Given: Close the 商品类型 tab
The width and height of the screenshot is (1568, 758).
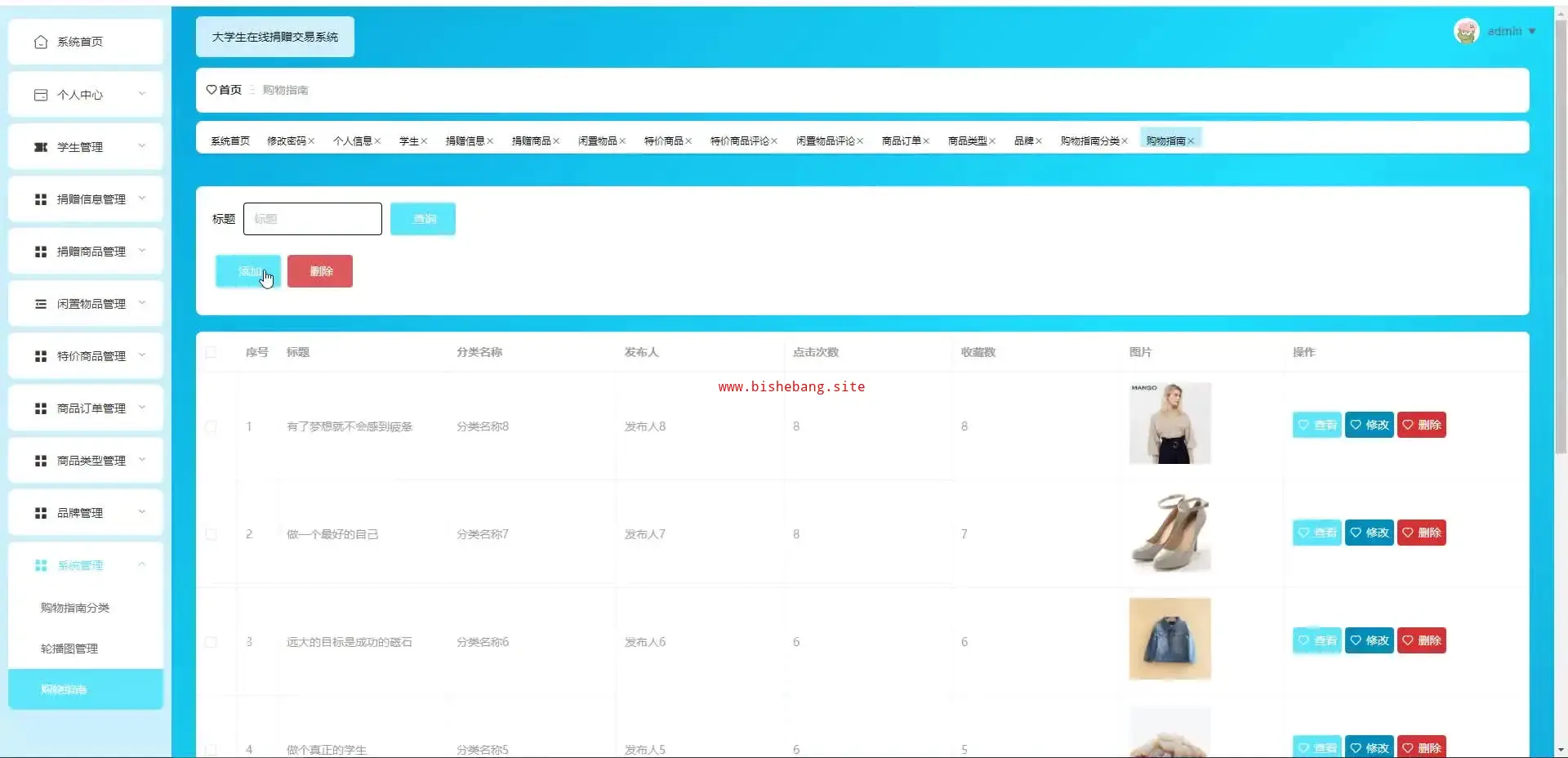Looking at the screenshot, I should click(992, 141).
